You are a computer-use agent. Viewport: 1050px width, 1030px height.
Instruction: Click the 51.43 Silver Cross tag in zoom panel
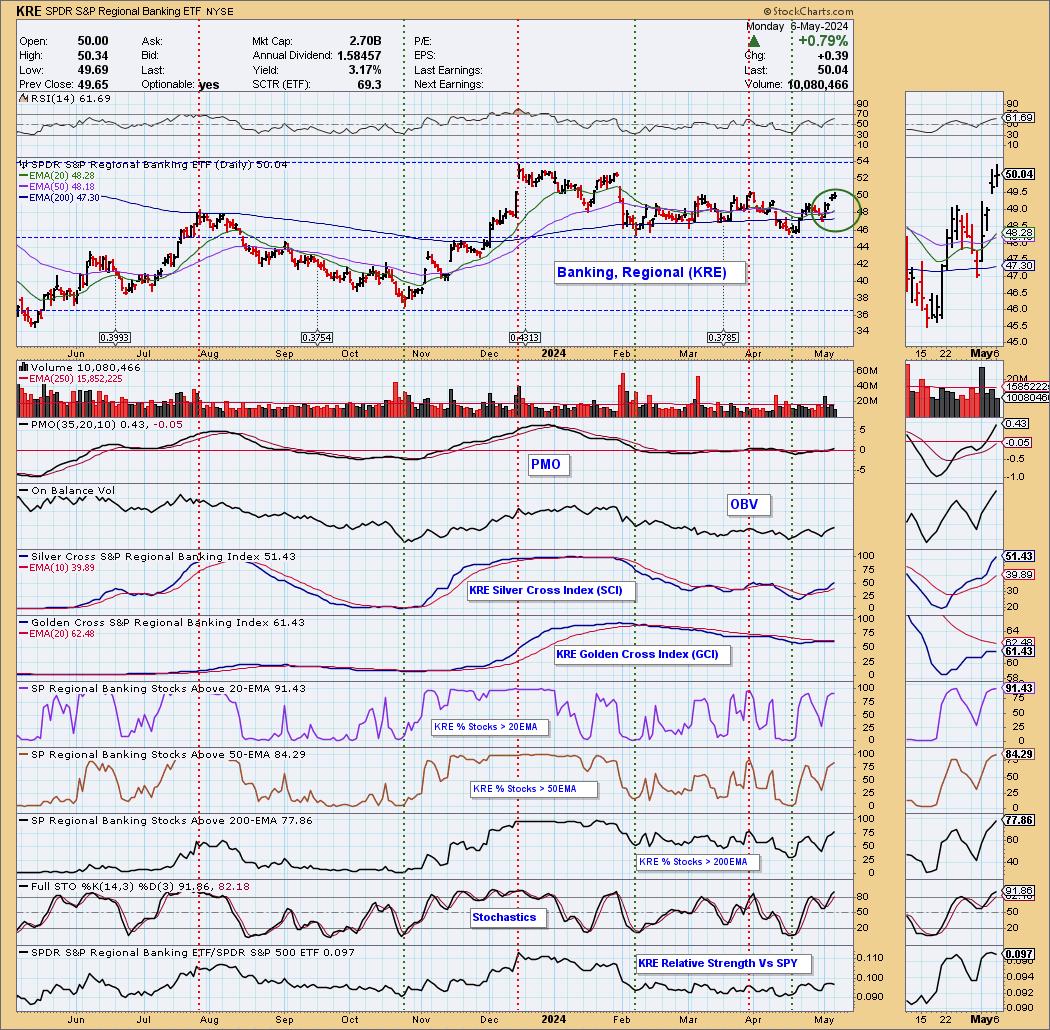click(1019, 557)
